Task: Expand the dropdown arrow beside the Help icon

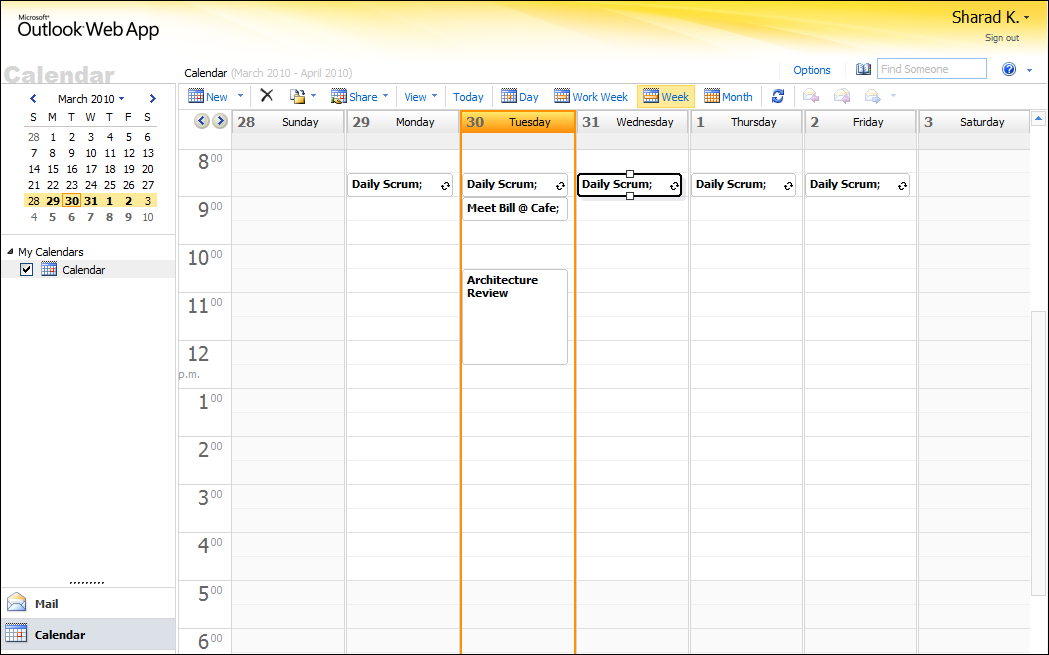Action: [x=1029, y=70]
